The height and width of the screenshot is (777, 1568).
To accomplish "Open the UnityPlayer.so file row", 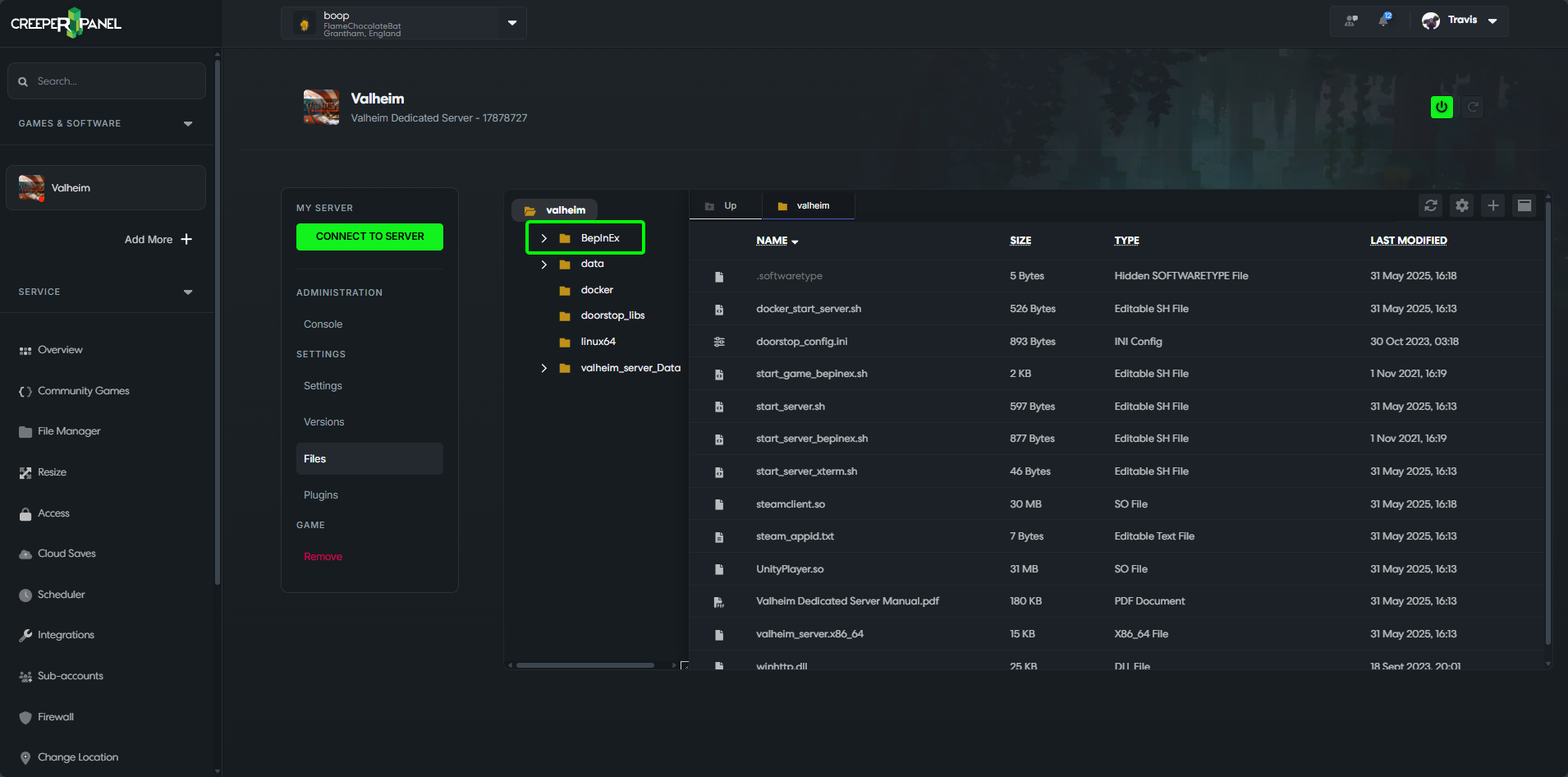I will click(1116, 569).
